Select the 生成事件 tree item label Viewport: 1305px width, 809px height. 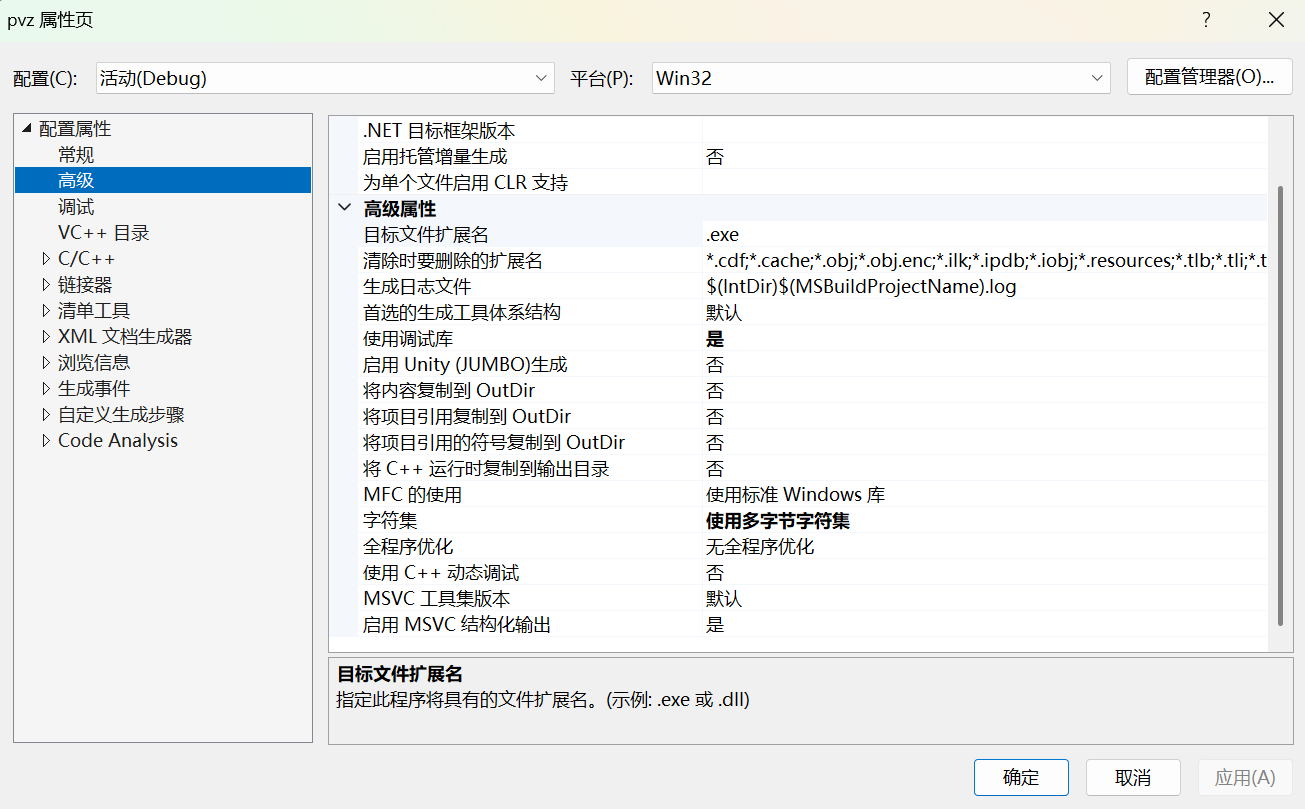point(94,389)
